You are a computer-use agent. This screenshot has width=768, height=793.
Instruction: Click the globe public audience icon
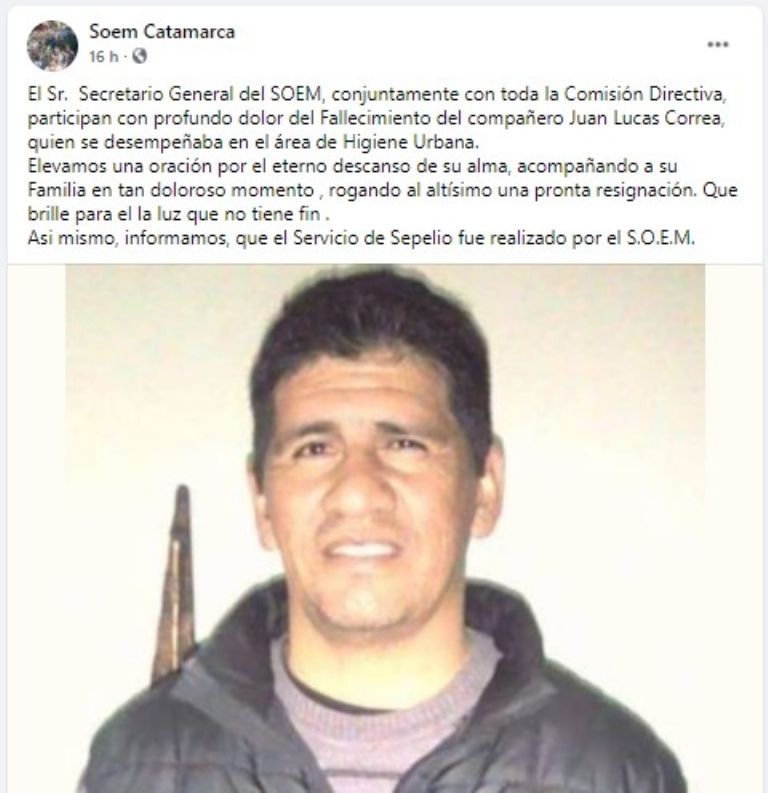pyautogui.click(x=140, y=56)
